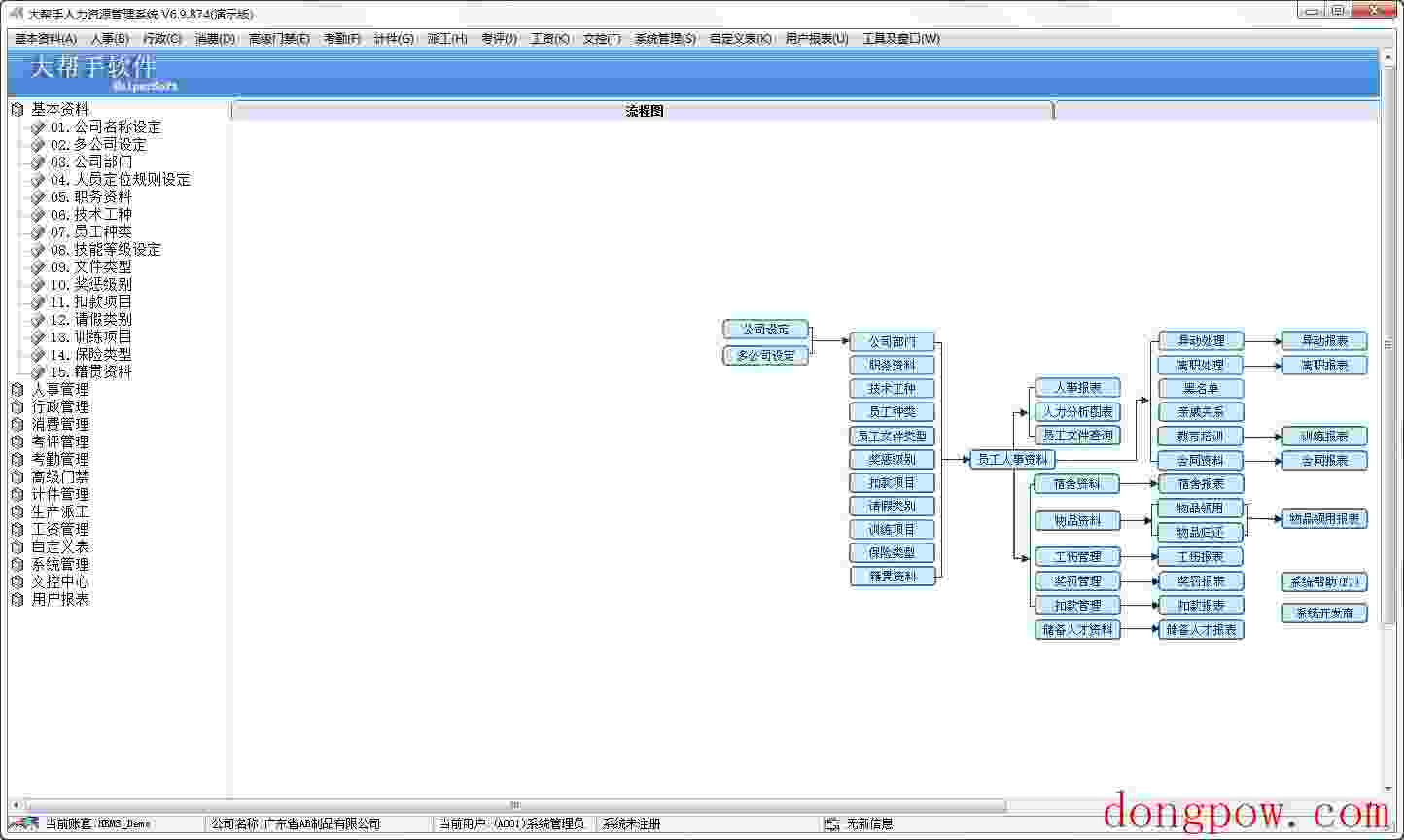Open 宿舍资料 flowchart node
This screenshot has height=840, width=1404.
[1077, 484]
